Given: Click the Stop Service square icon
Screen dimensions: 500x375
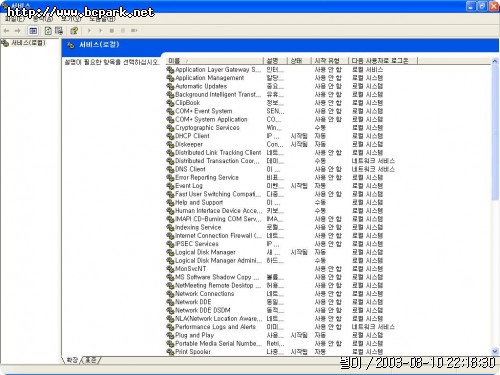Looking at the screenshot, I should click(112, 31).
